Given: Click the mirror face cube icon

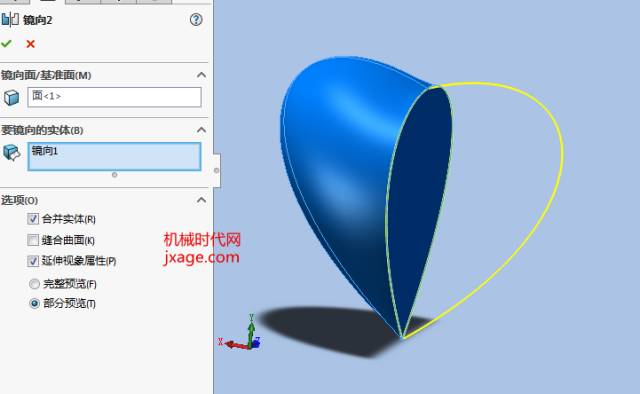Looking at the screenshot, I should tap(11, 98).
